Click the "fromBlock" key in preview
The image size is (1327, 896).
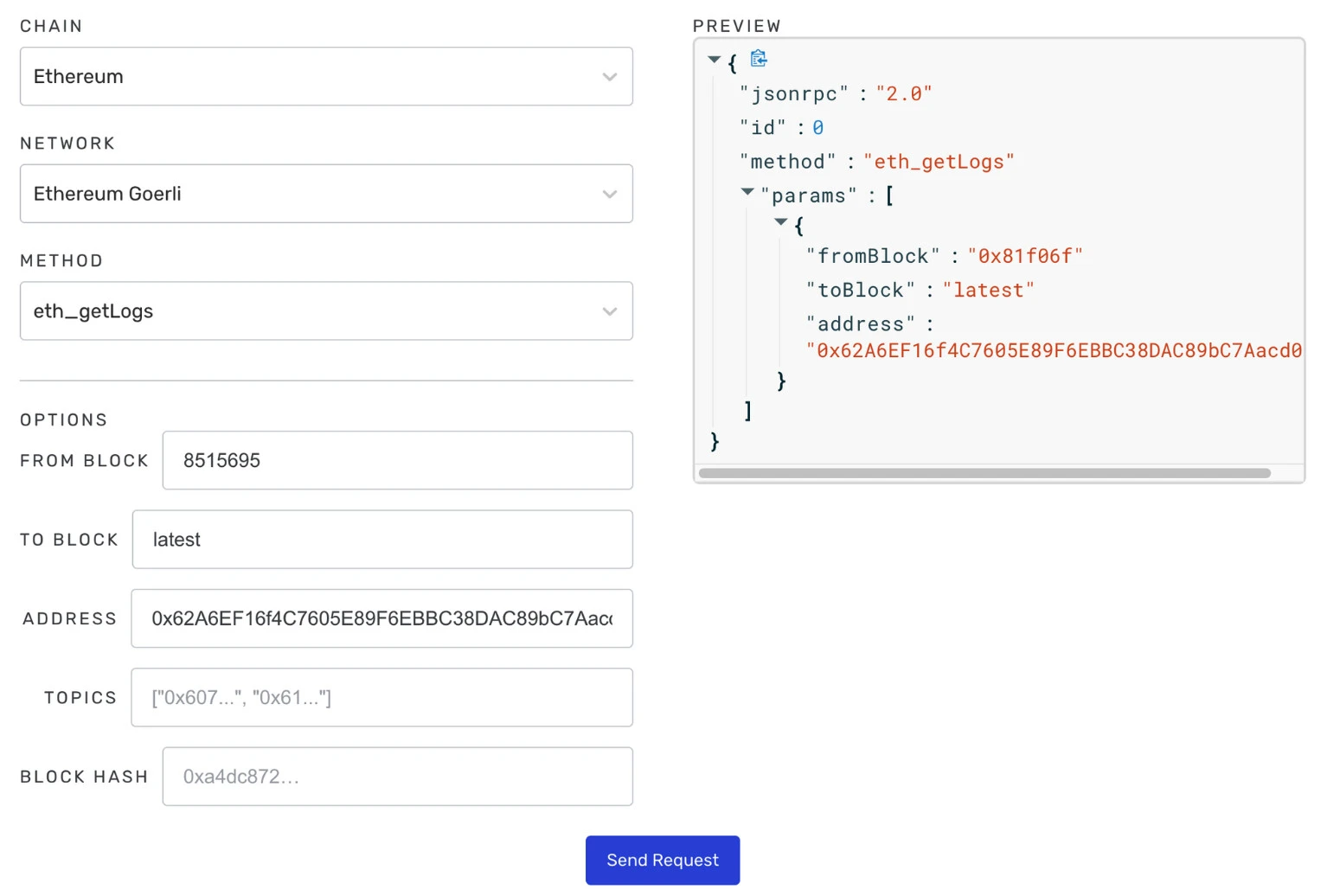(x=873, y=256)
